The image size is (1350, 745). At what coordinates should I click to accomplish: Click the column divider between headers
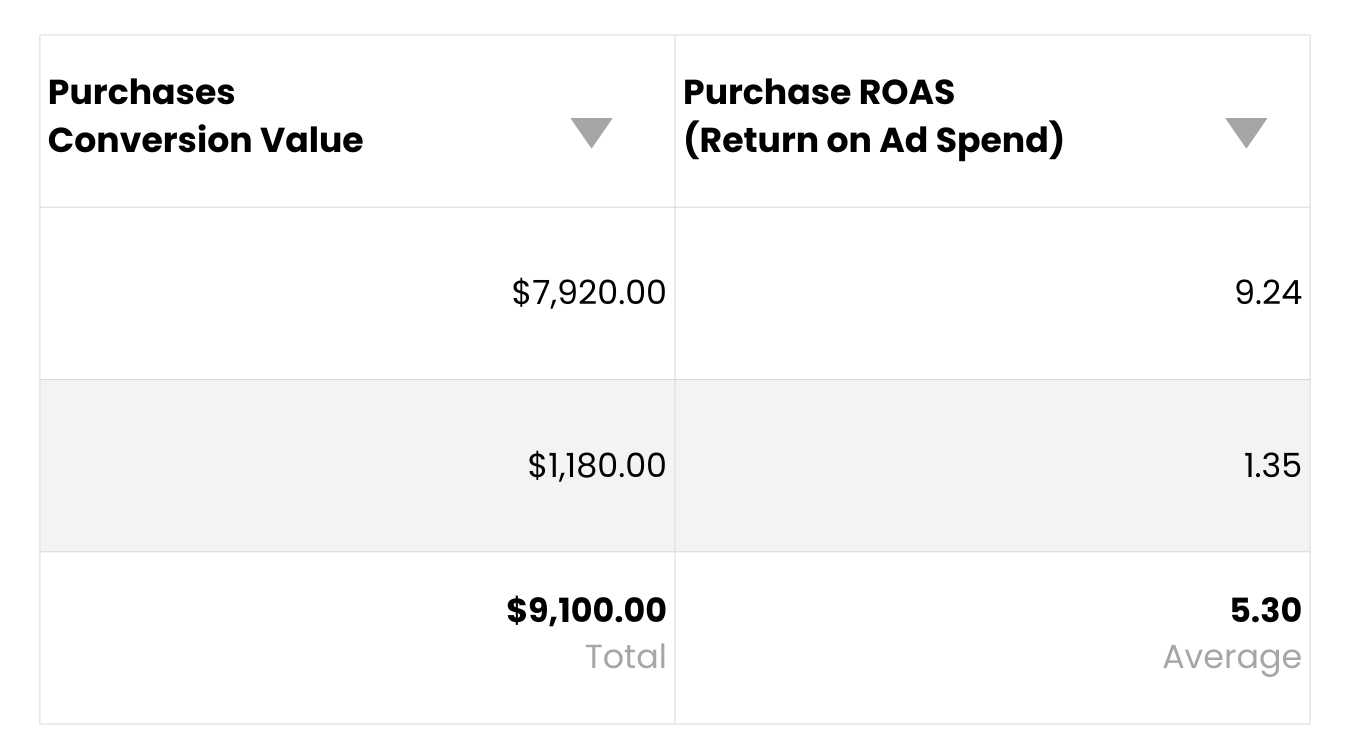675,121
